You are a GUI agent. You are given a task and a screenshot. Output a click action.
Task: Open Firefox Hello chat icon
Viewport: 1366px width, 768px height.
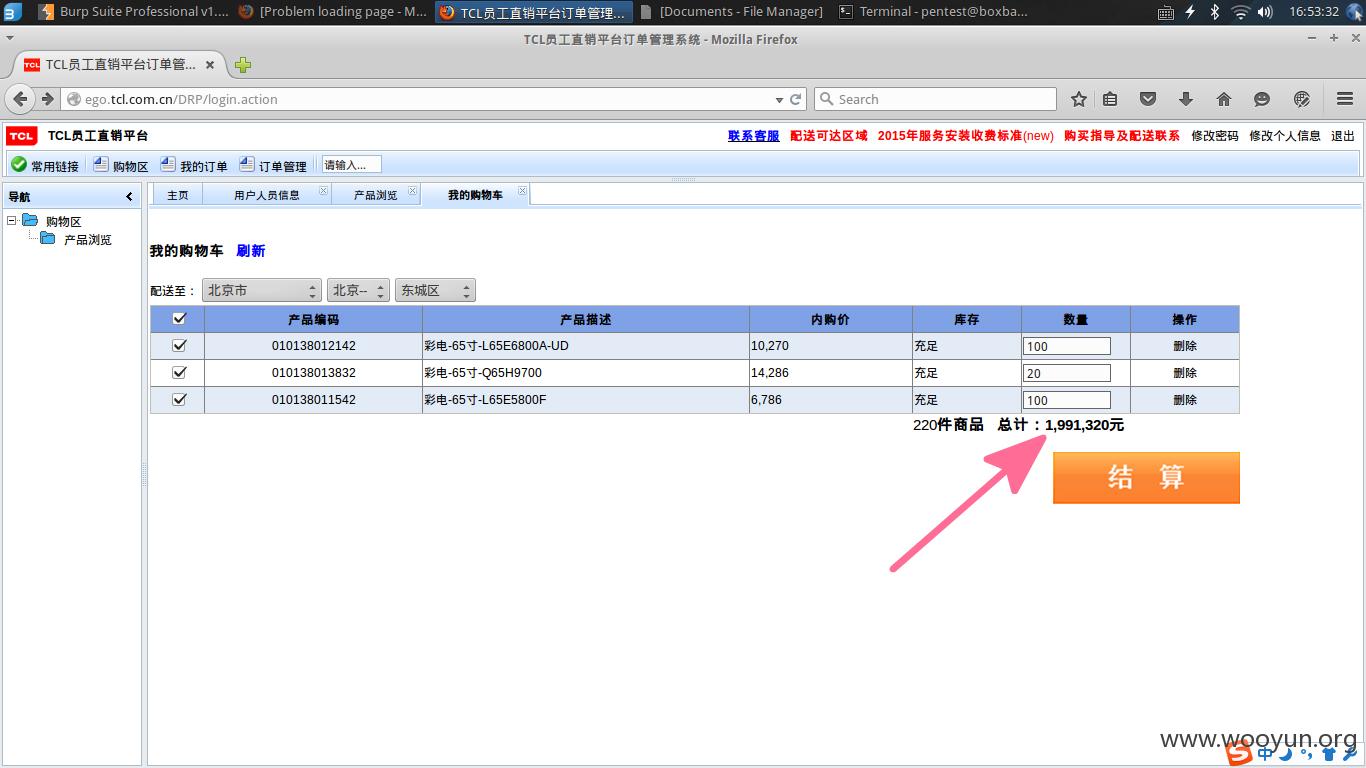pos(1262,99)
